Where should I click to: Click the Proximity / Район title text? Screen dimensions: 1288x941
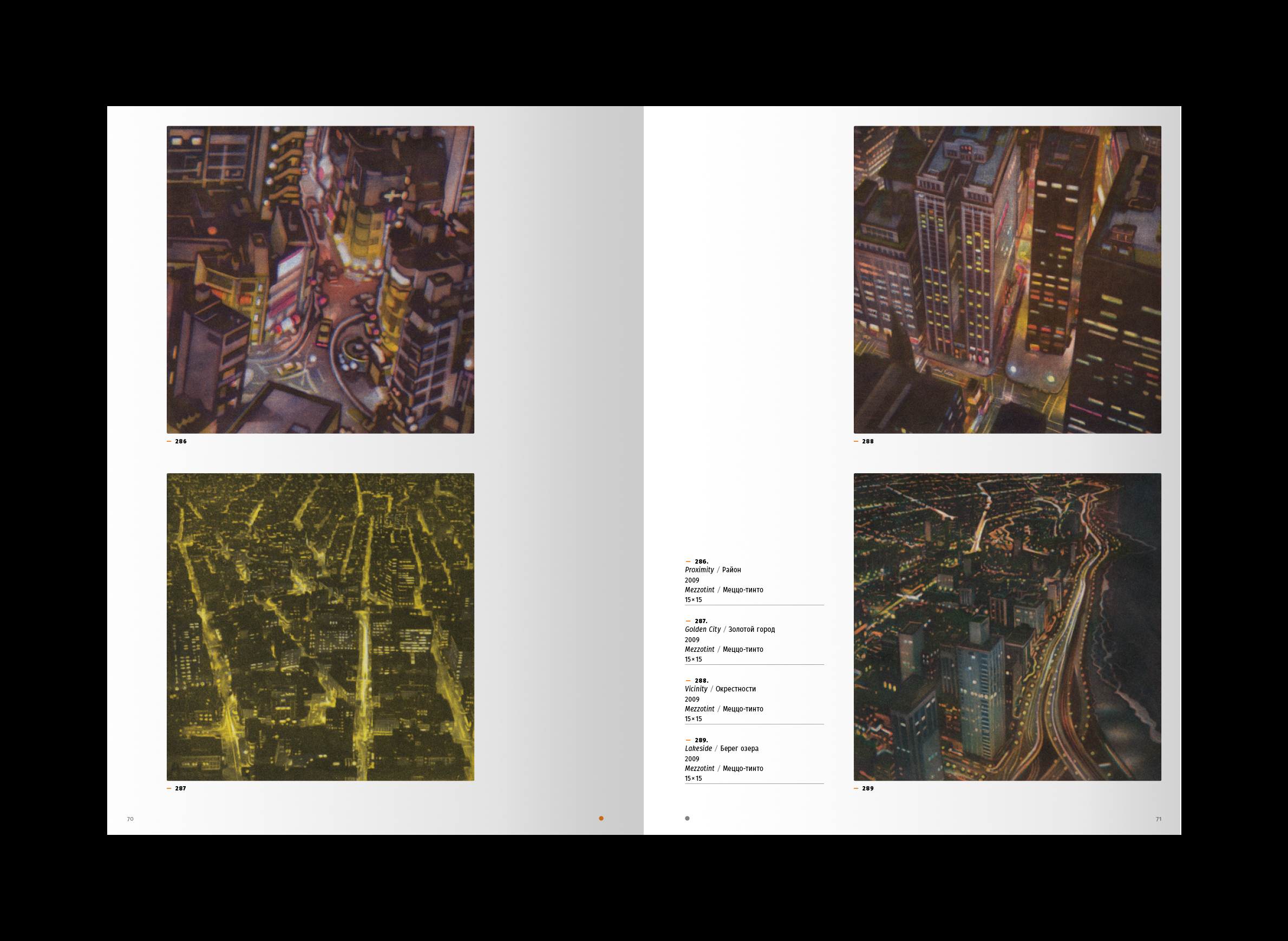click(712, 570)
